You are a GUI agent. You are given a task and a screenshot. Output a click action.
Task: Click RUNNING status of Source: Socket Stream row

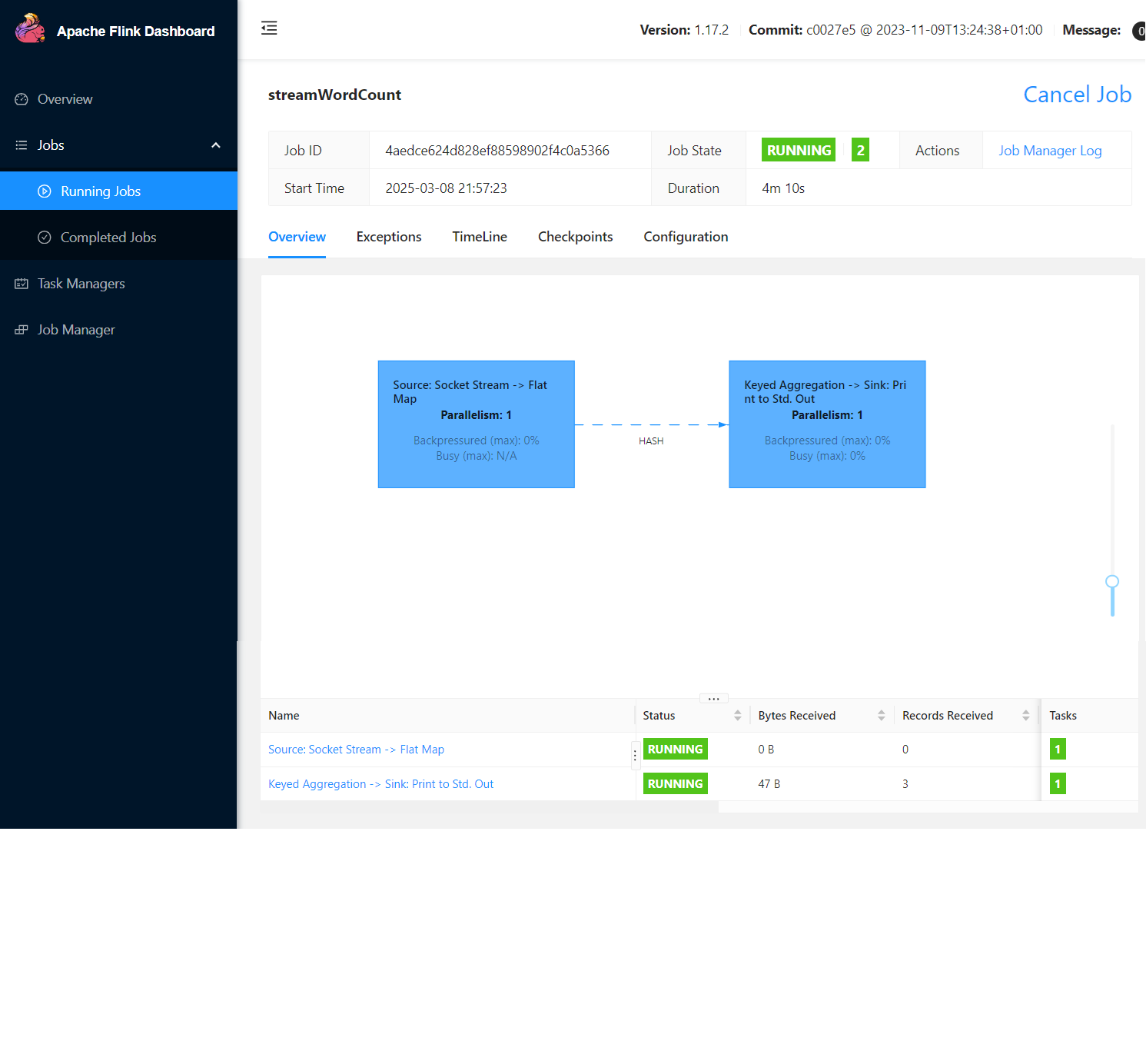coord(676,750)
